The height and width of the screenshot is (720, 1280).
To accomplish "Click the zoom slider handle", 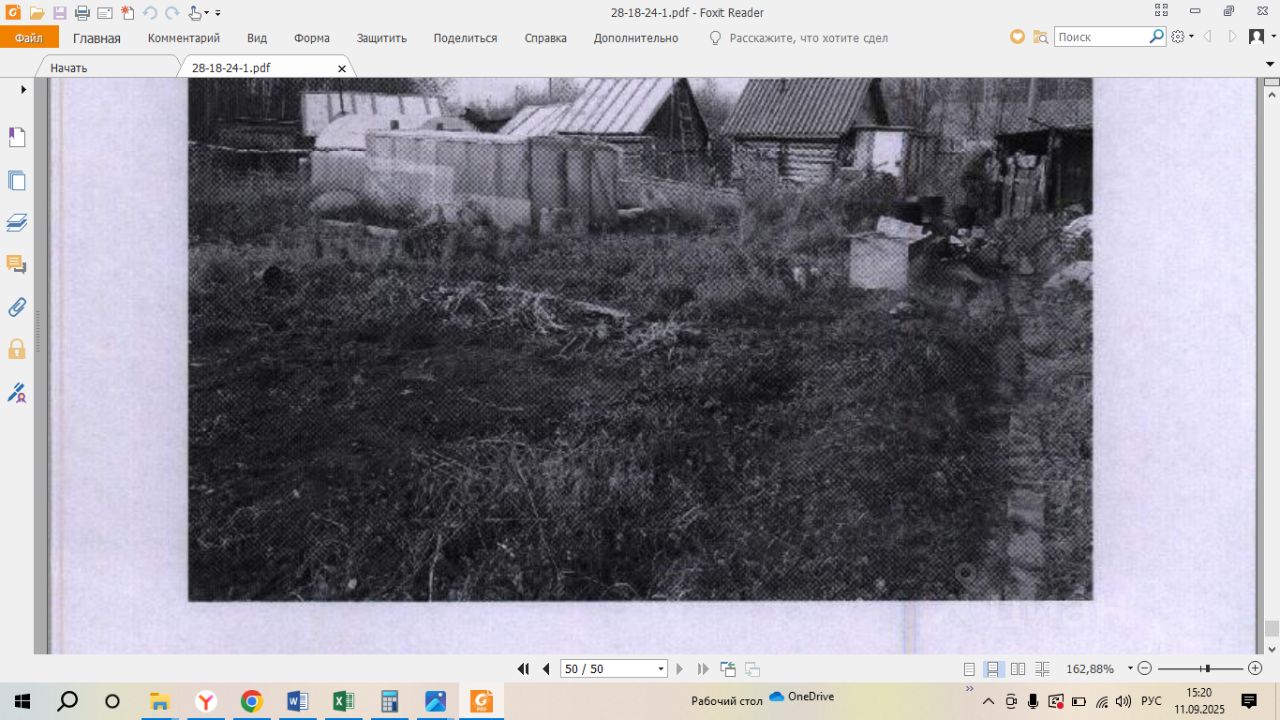I will (1208, 668).
